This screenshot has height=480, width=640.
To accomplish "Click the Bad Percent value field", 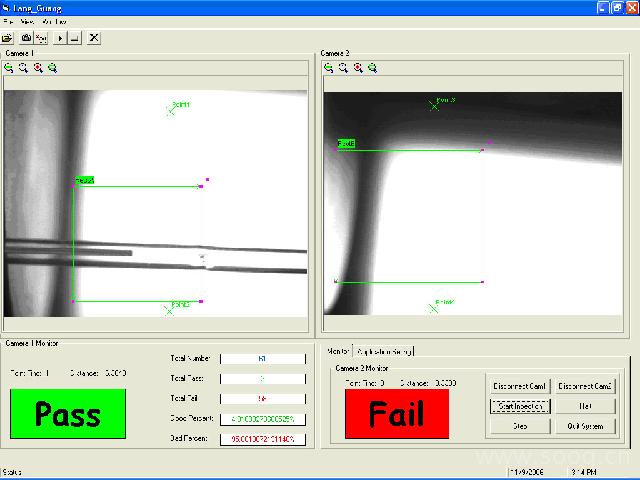I will point(262,438).
